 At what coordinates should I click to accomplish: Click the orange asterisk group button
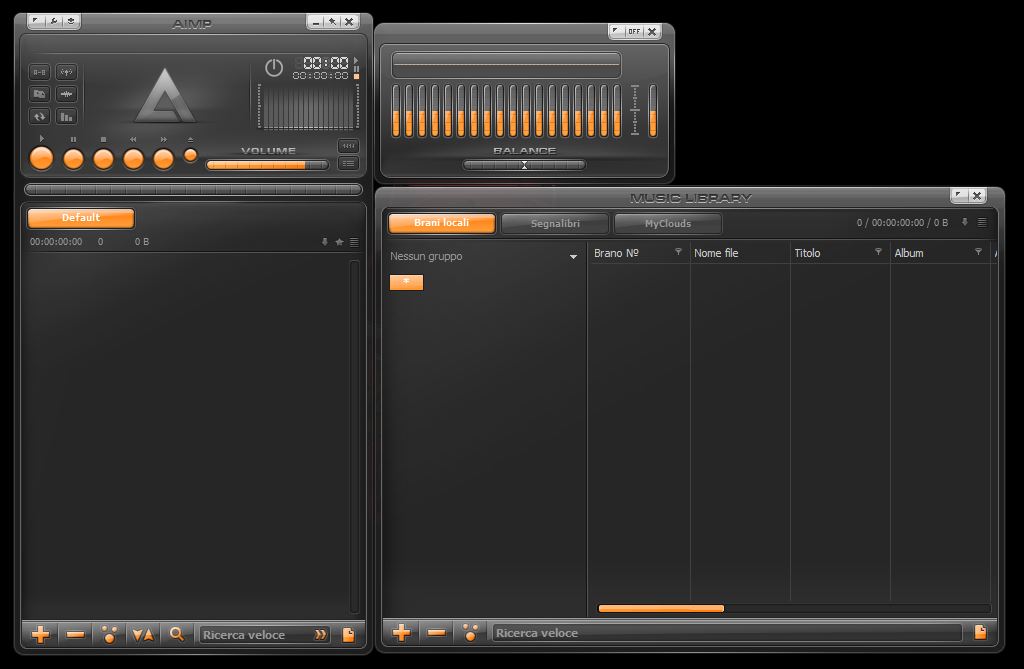[x=406, y=282]
